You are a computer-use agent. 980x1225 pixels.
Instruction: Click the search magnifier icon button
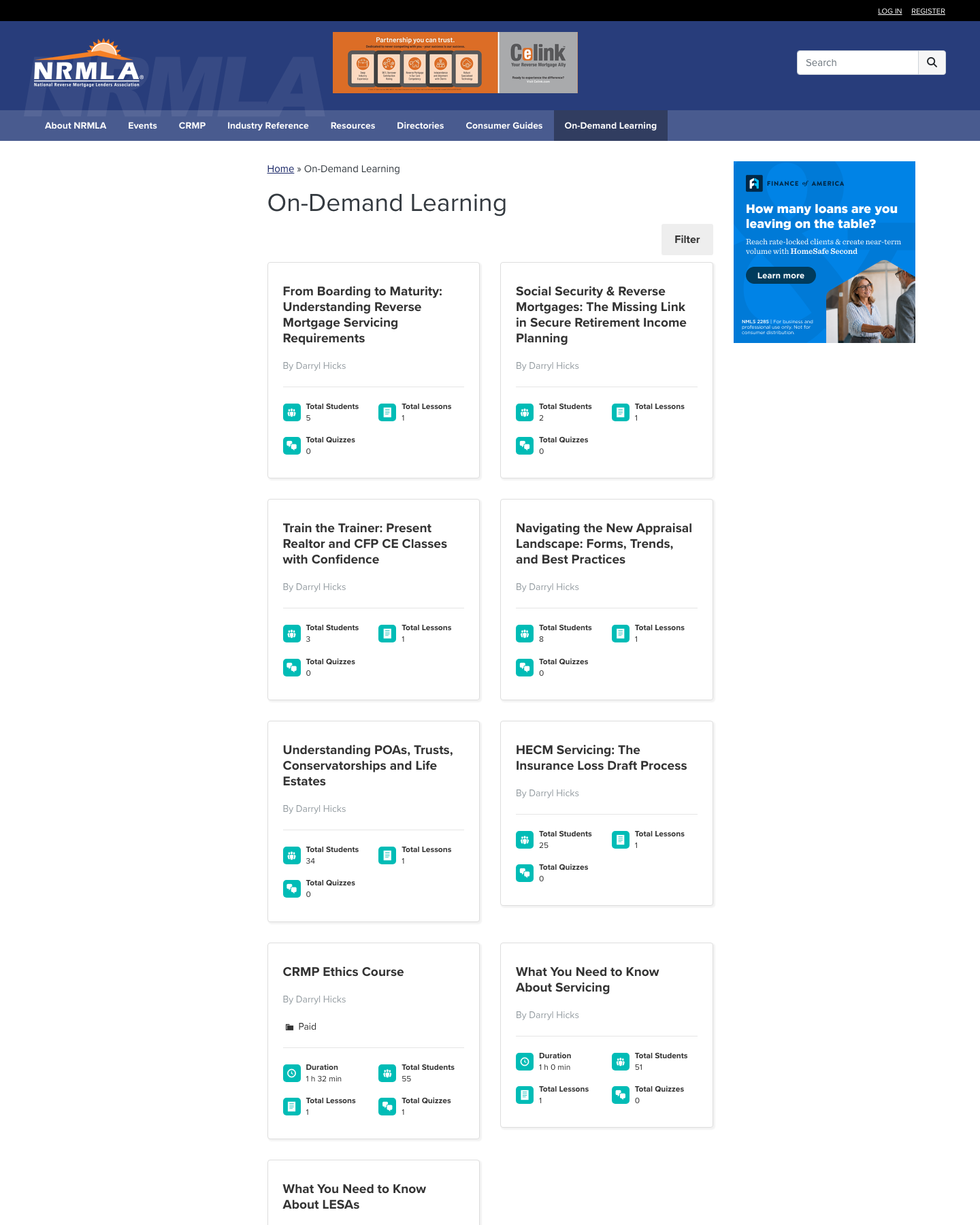[932, 63]
